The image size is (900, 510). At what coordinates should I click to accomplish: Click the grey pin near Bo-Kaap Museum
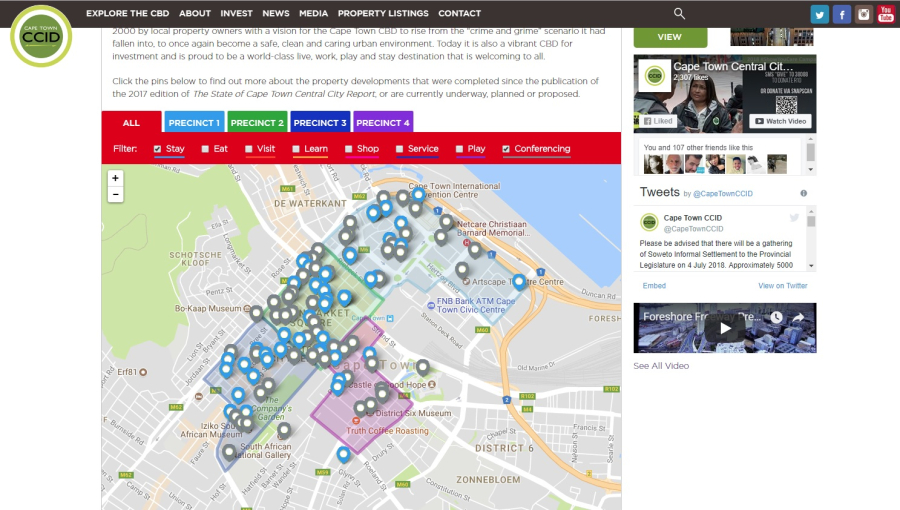257,313
